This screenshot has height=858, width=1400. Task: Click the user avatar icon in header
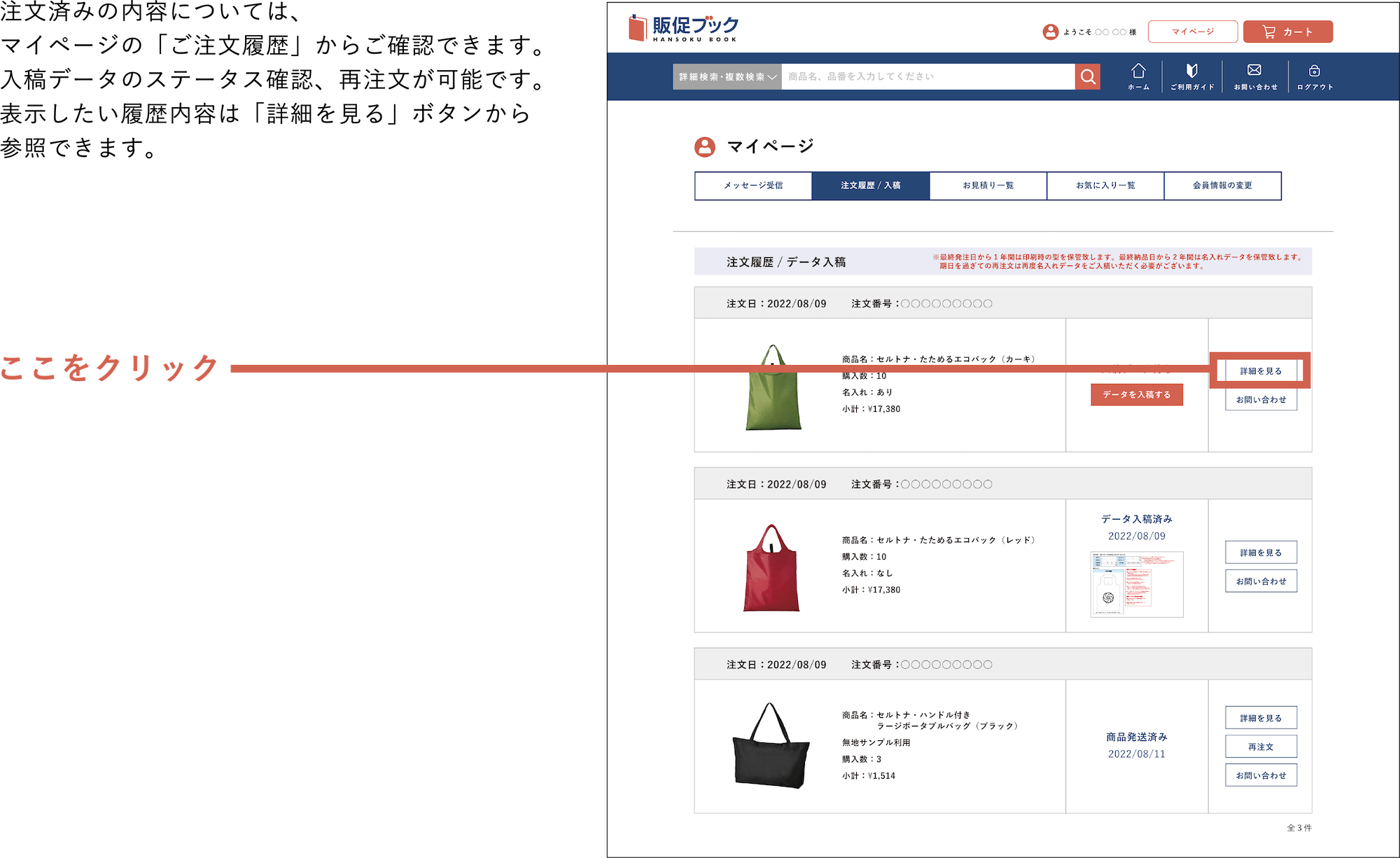[1050, 32]
